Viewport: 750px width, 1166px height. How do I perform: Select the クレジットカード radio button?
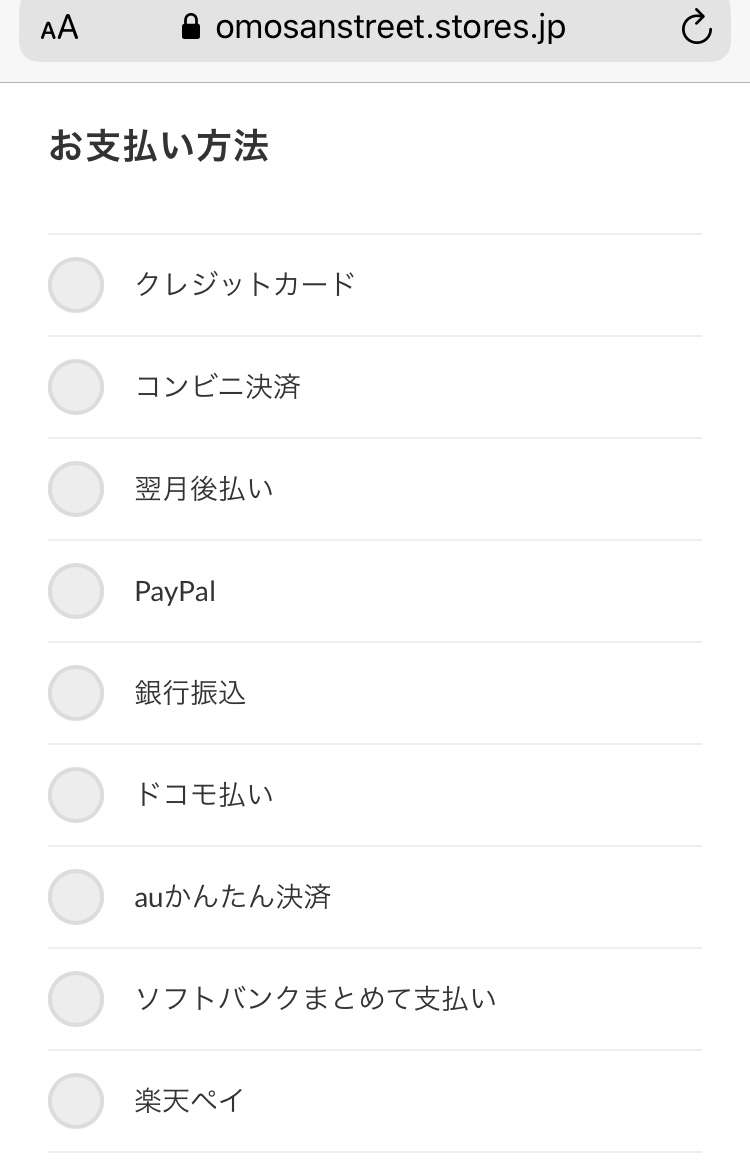pos(76,285)
